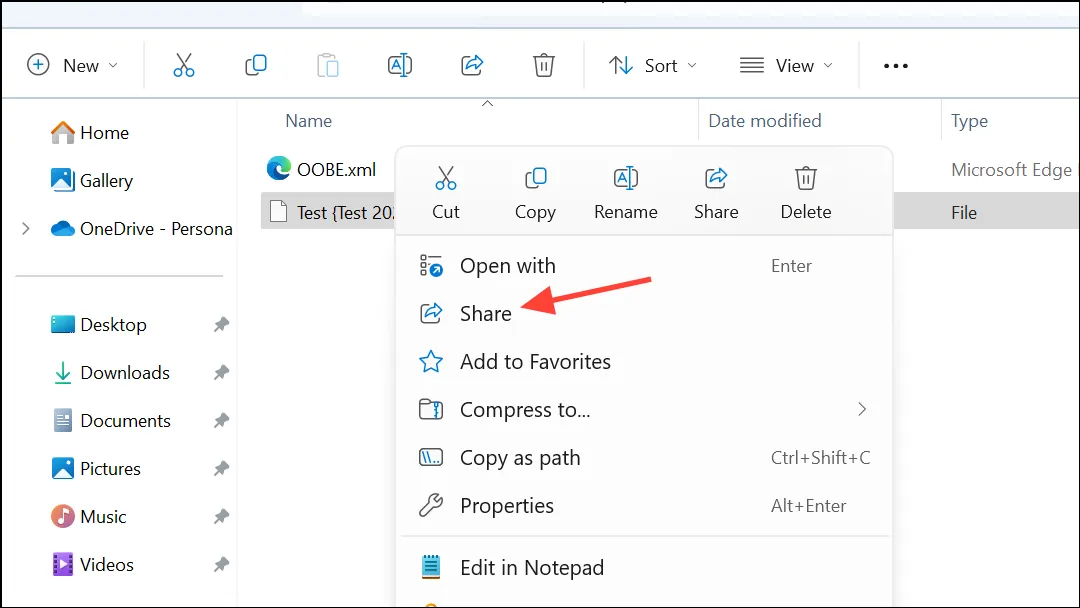Click the toolbar trash Delete icon
This screenshot has height=608, width=1080.
coord(543,65)
